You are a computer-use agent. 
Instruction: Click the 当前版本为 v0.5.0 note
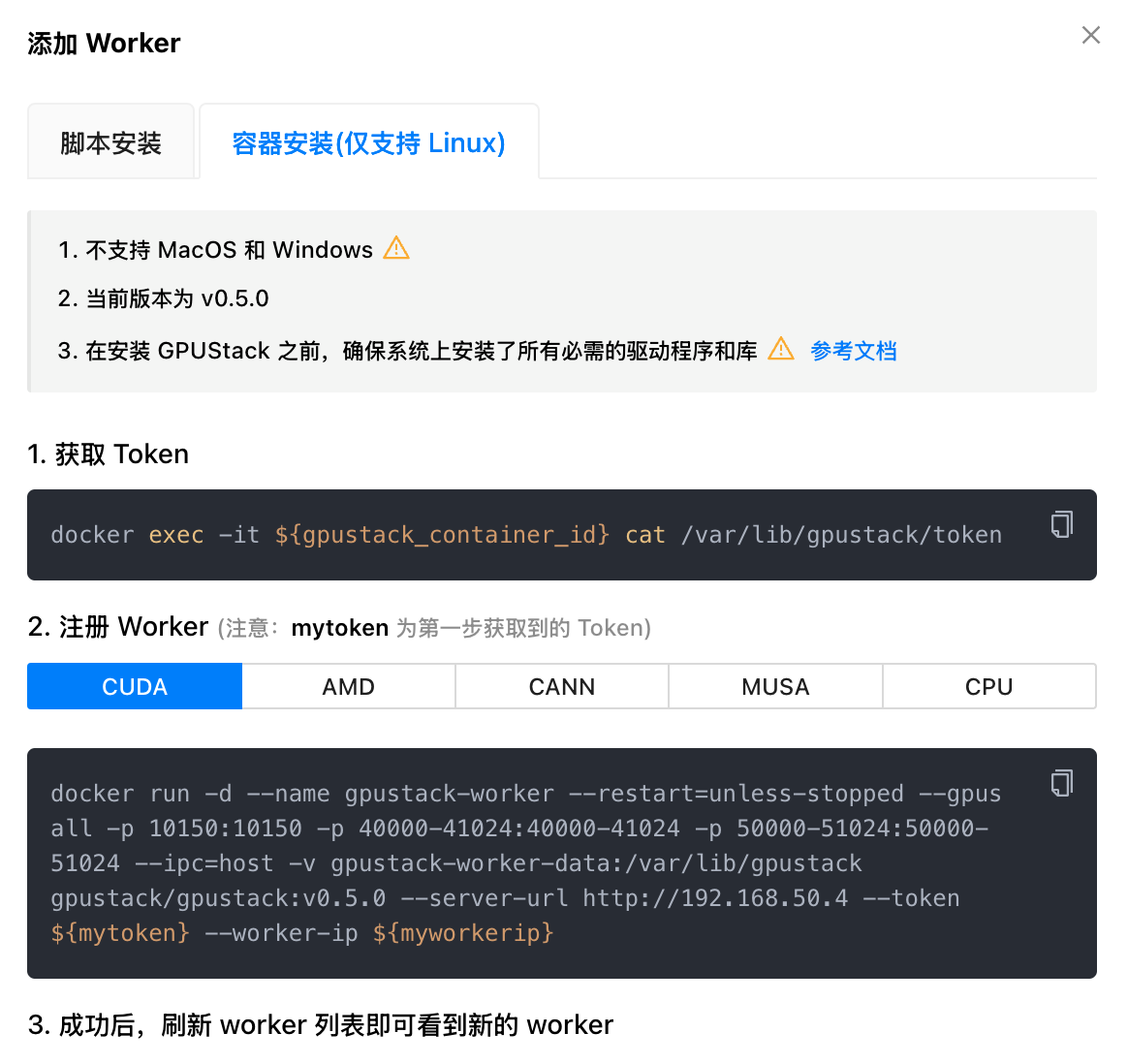pyautogui.click(x=164, y=298)
